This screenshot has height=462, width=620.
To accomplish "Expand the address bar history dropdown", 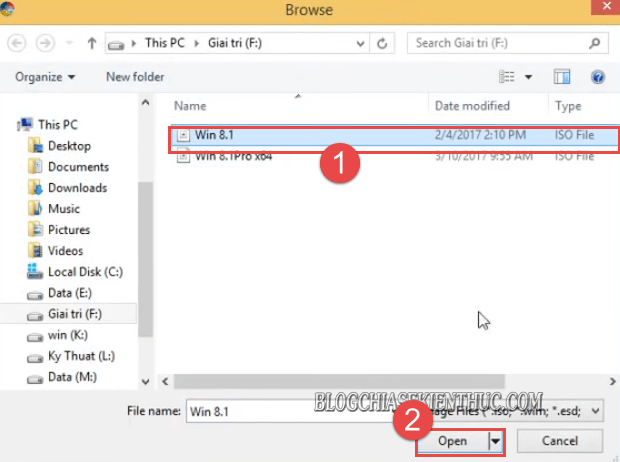I will [x=360, y=43].
